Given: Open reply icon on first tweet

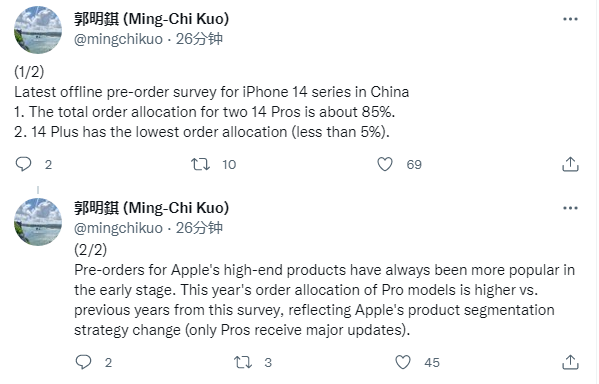Looking at the screenshot, I should point(23,164).
